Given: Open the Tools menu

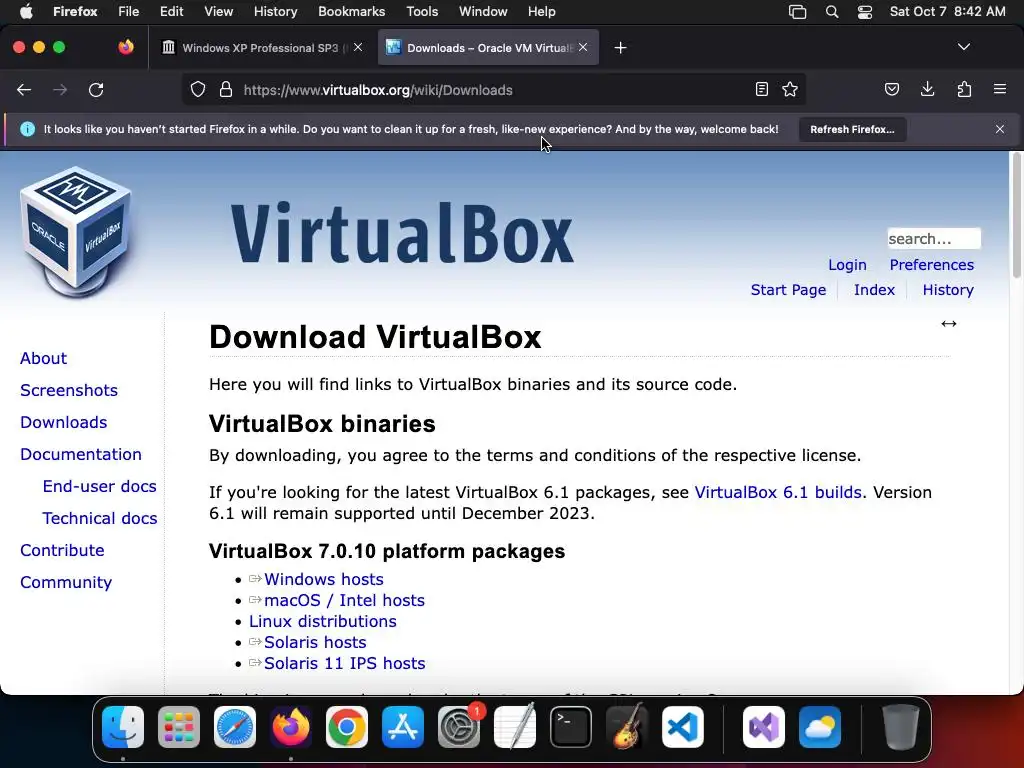Looking at the screenshot, I should click(x=422, y=11).
